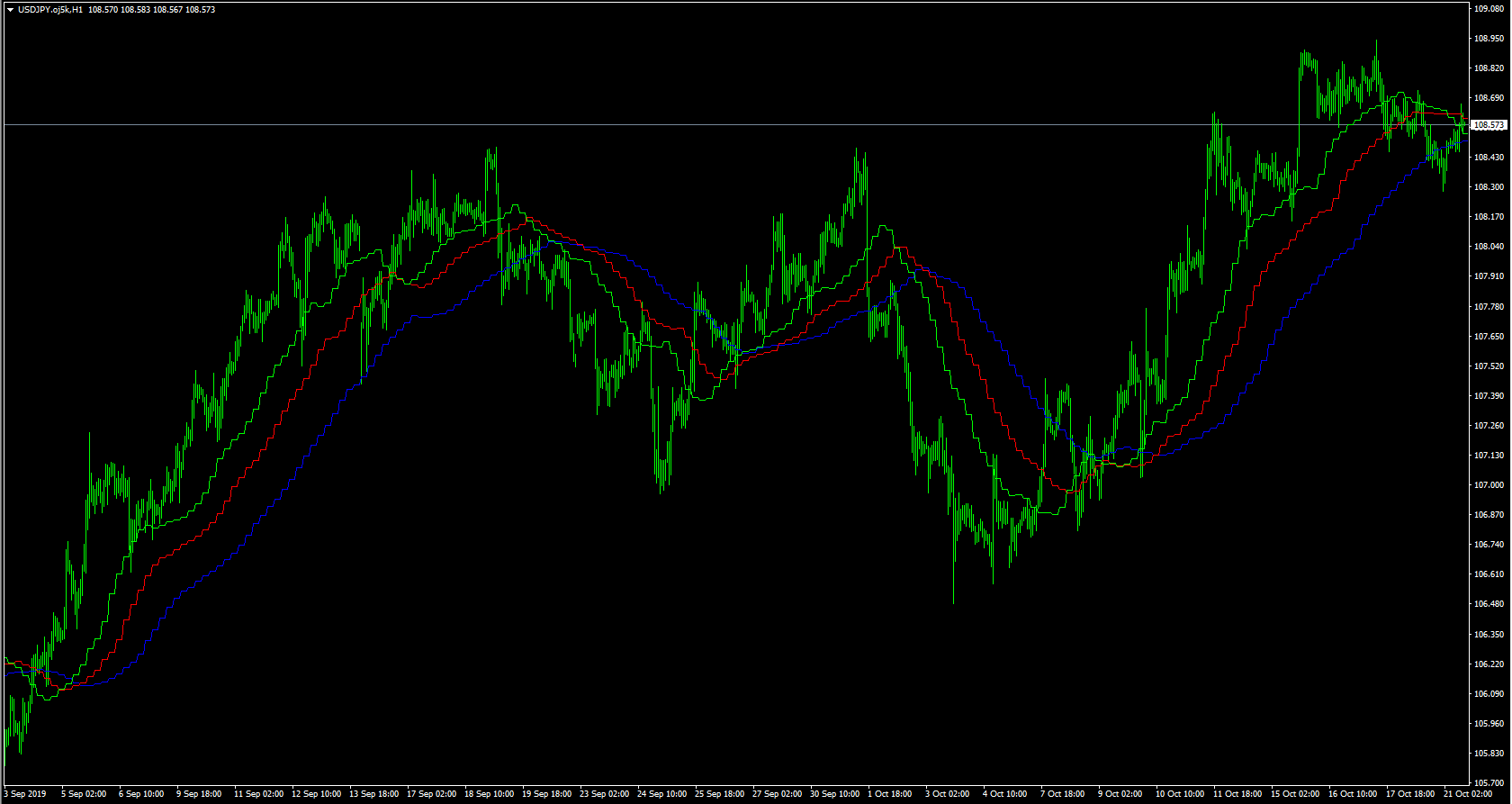Screen dimensions: 1512x804
Task: Select the current price tag 108.573
Action: (1490, 125)
